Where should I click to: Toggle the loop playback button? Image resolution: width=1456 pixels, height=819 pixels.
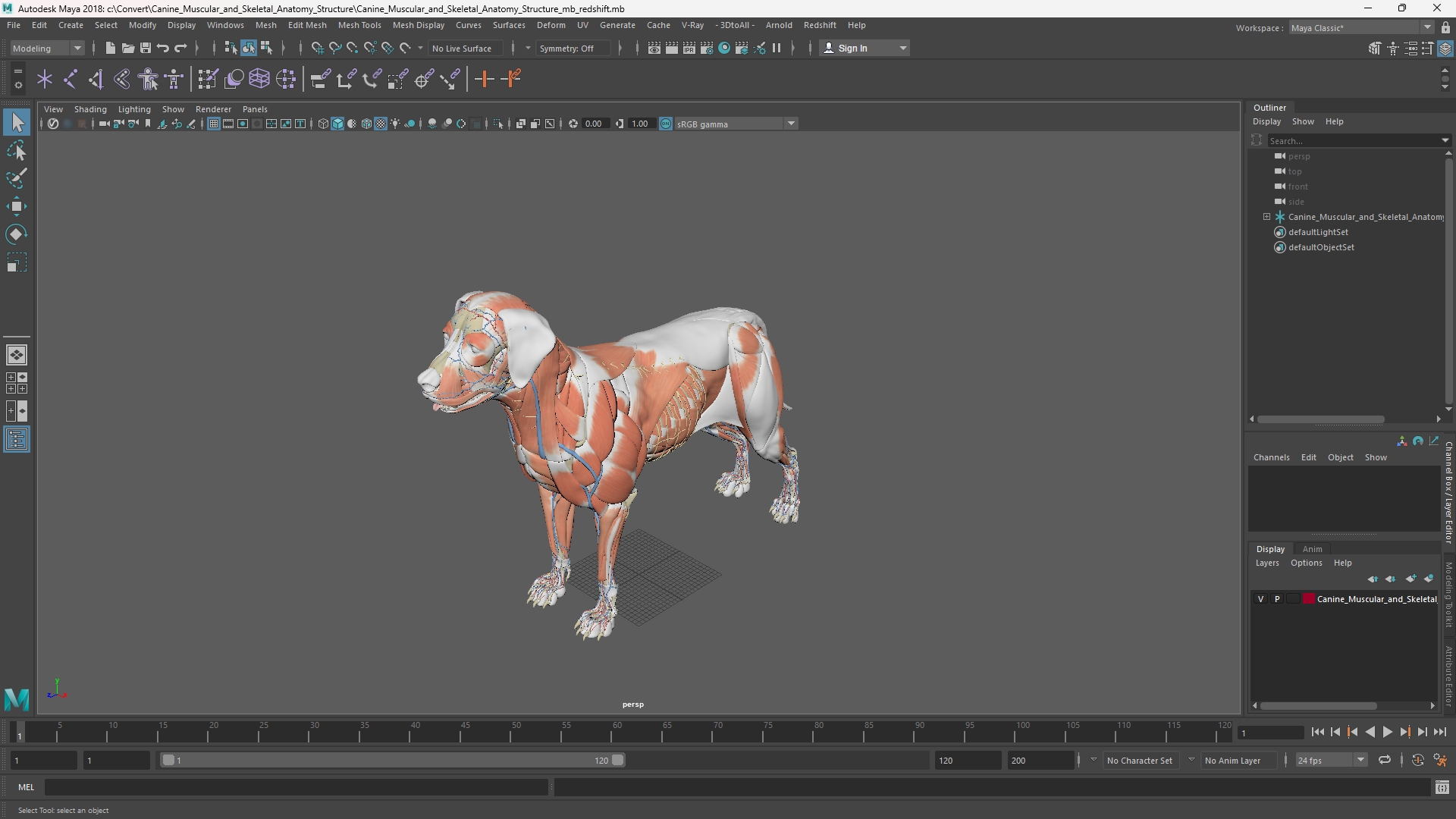click(1384, 760)
